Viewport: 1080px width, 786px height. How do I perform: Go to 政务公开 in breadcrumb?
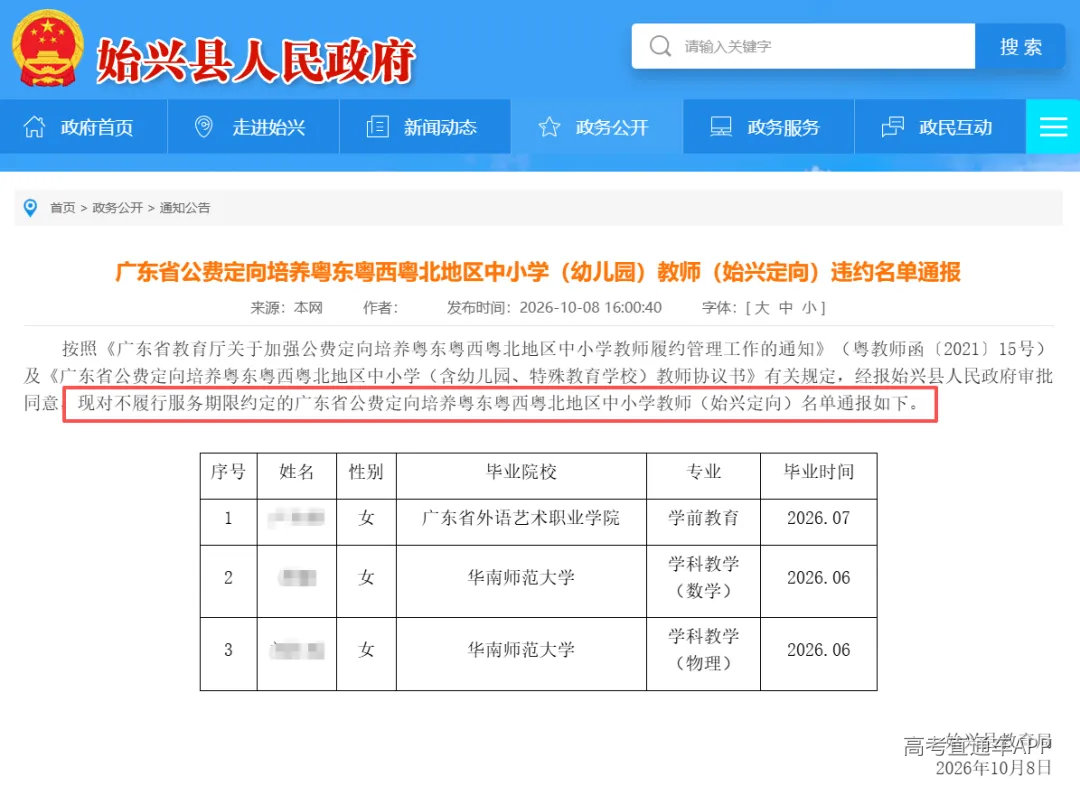point(117,207)
